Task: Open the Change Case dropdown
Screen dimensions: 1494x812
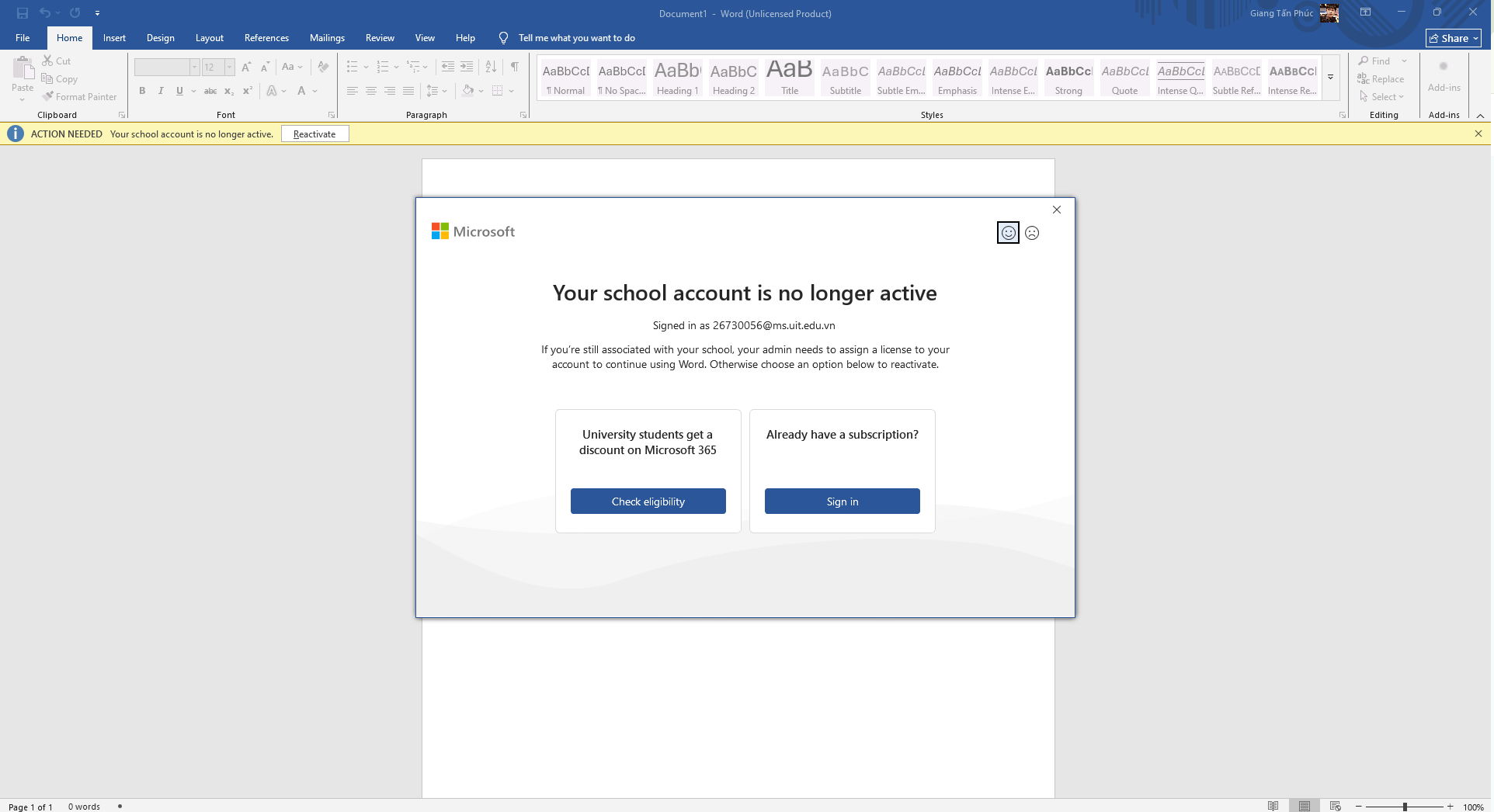Action: click(292, 67)
